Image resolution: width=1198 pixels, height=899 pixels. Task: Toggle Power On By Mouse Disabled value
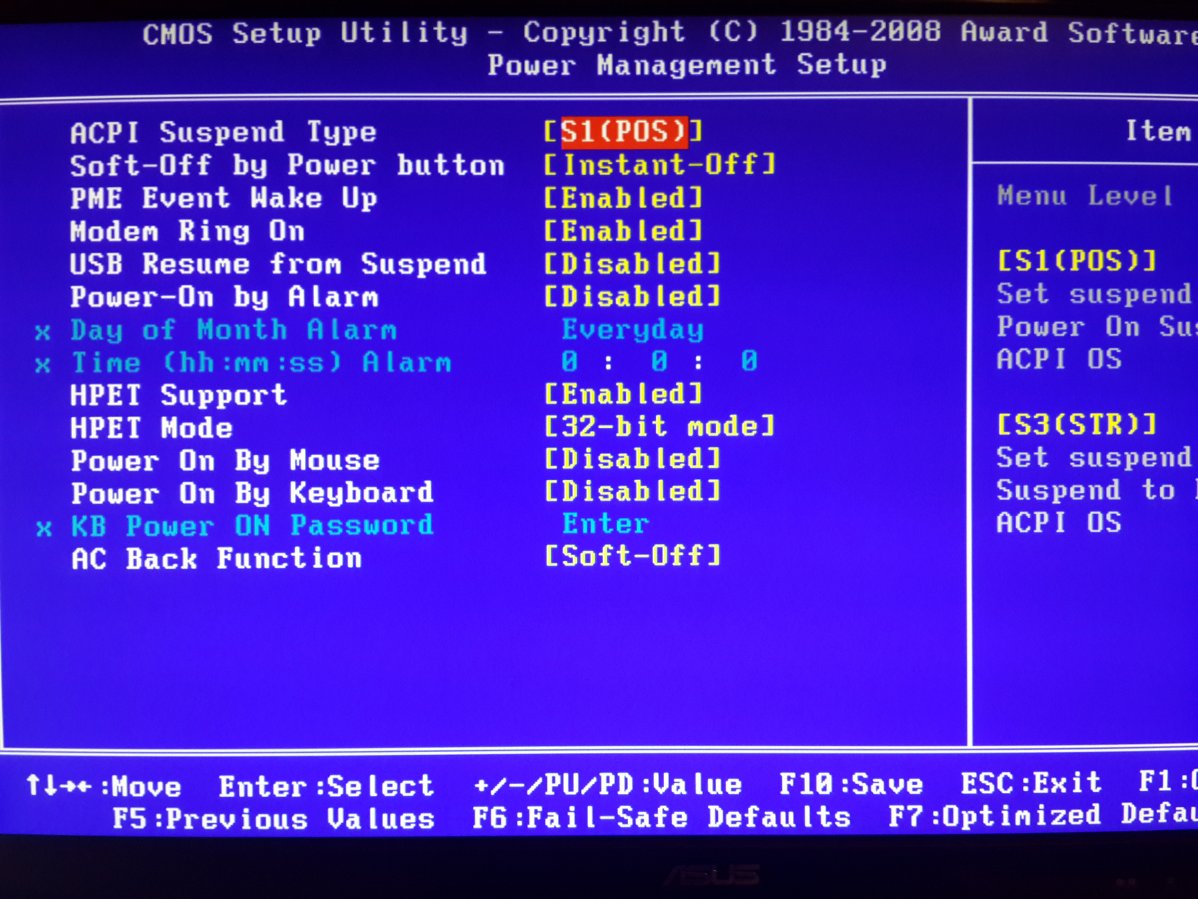[632, 459]
